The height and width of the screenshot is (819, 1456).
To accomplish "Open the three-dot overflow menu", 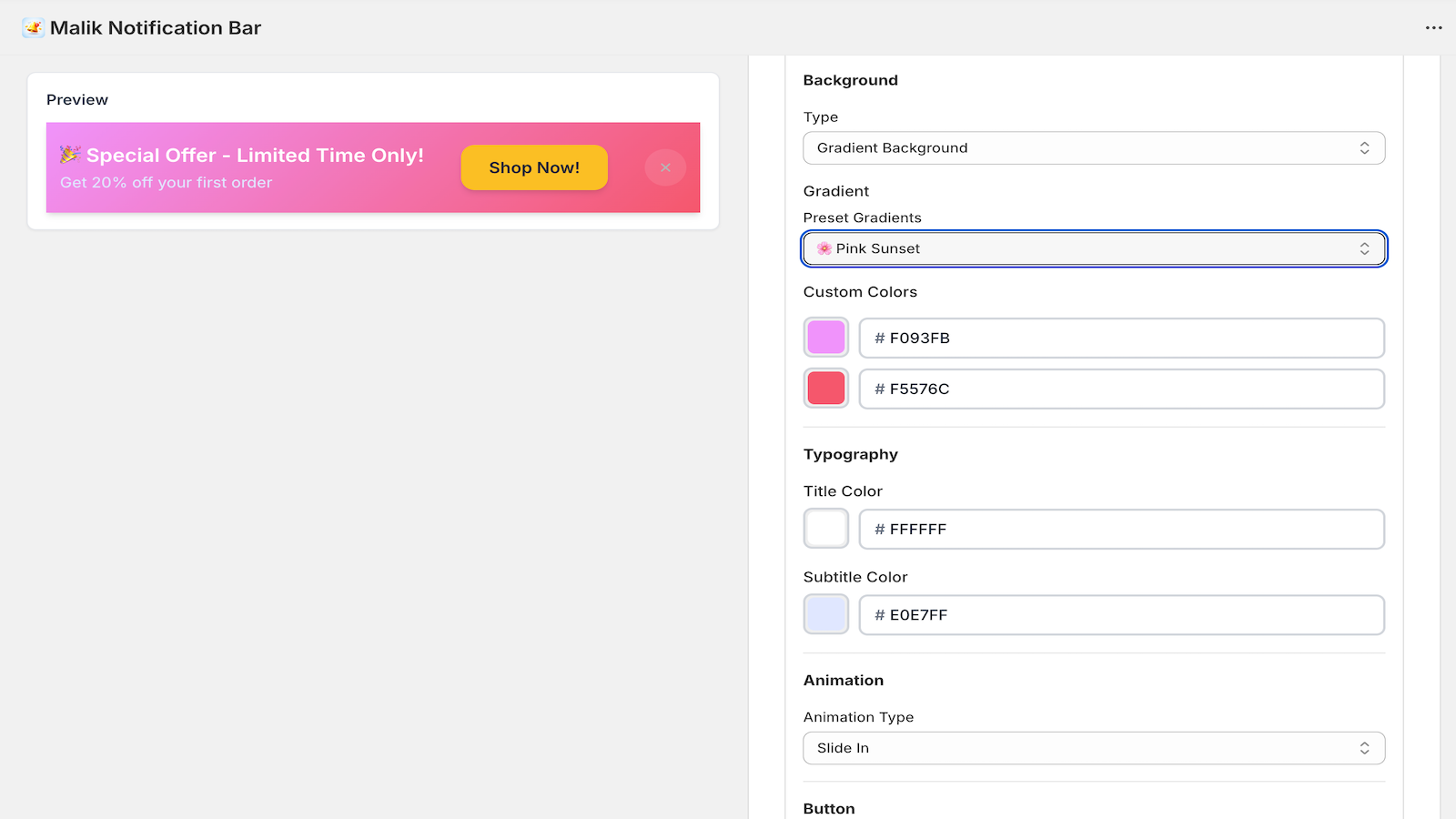I will [1431, 27].
